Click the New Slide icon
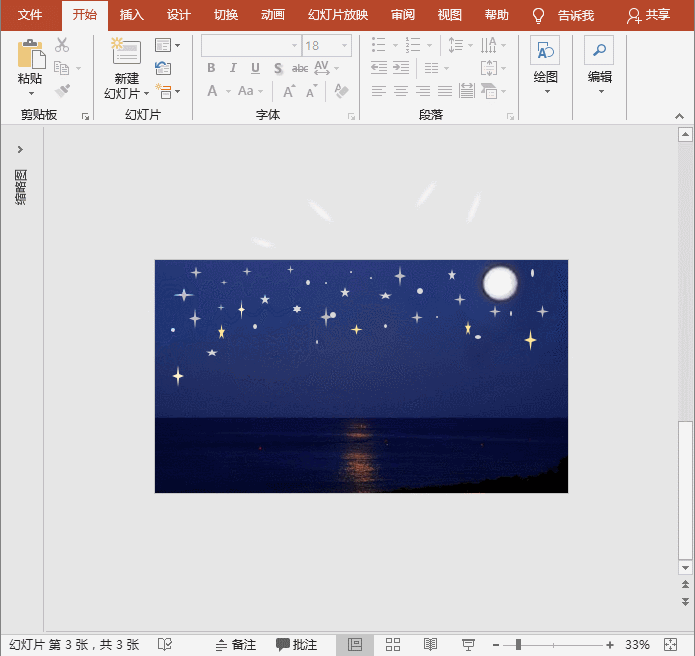 coord(126,51)
